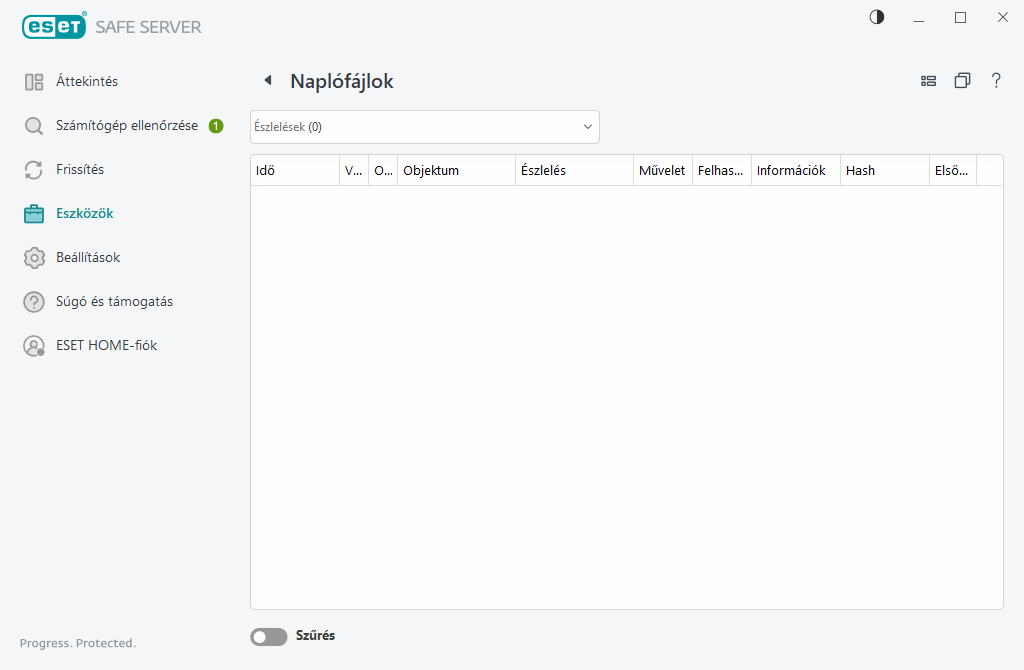The image size is (1024, 670).
Task: Click the Áttekintés dashboard icon
Action: [x=34, y=82]
